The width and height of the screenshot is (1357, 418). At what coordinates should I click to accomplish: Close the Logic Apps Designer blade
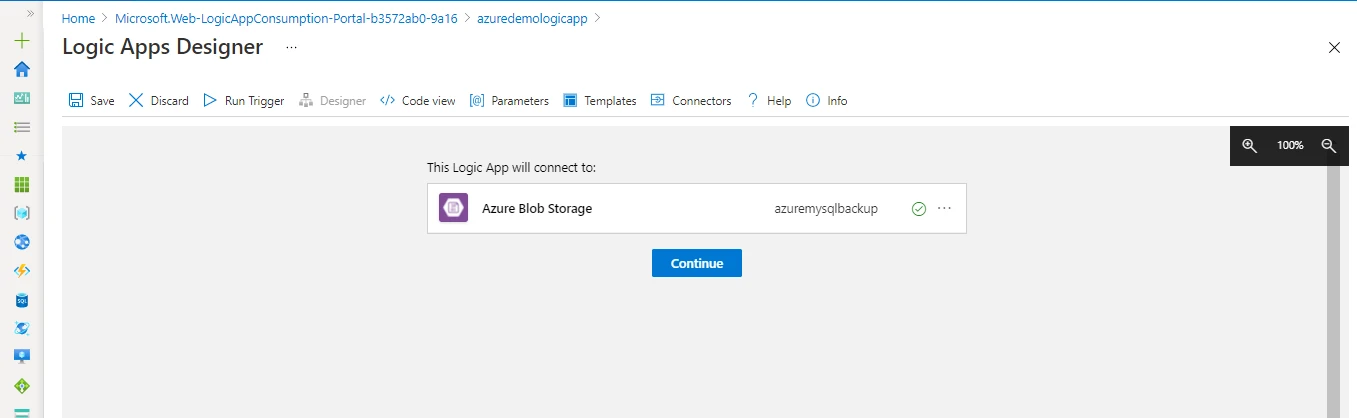point(1333,47)
